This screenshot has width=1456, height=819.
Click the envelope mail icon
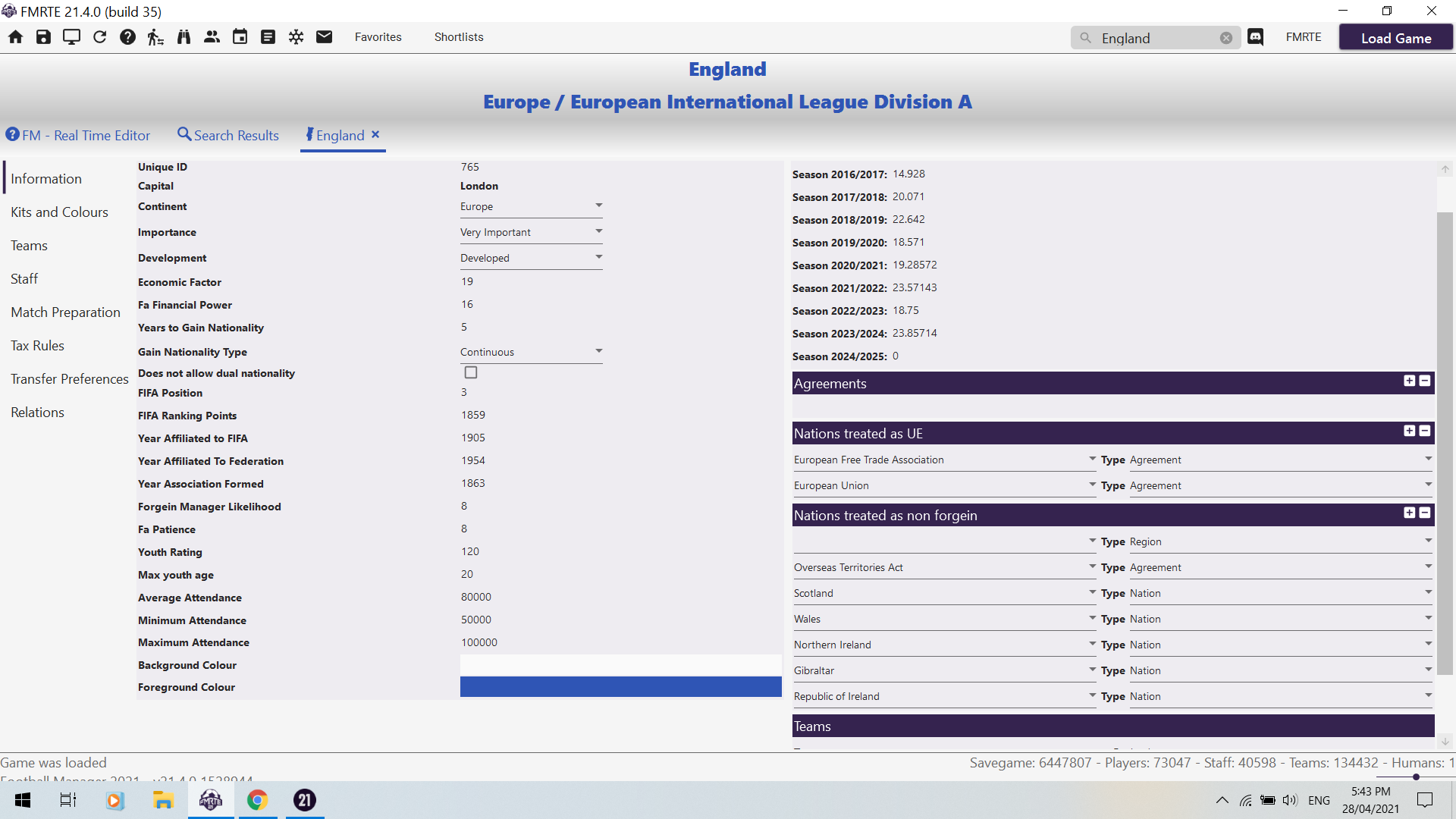coord(324,37)
